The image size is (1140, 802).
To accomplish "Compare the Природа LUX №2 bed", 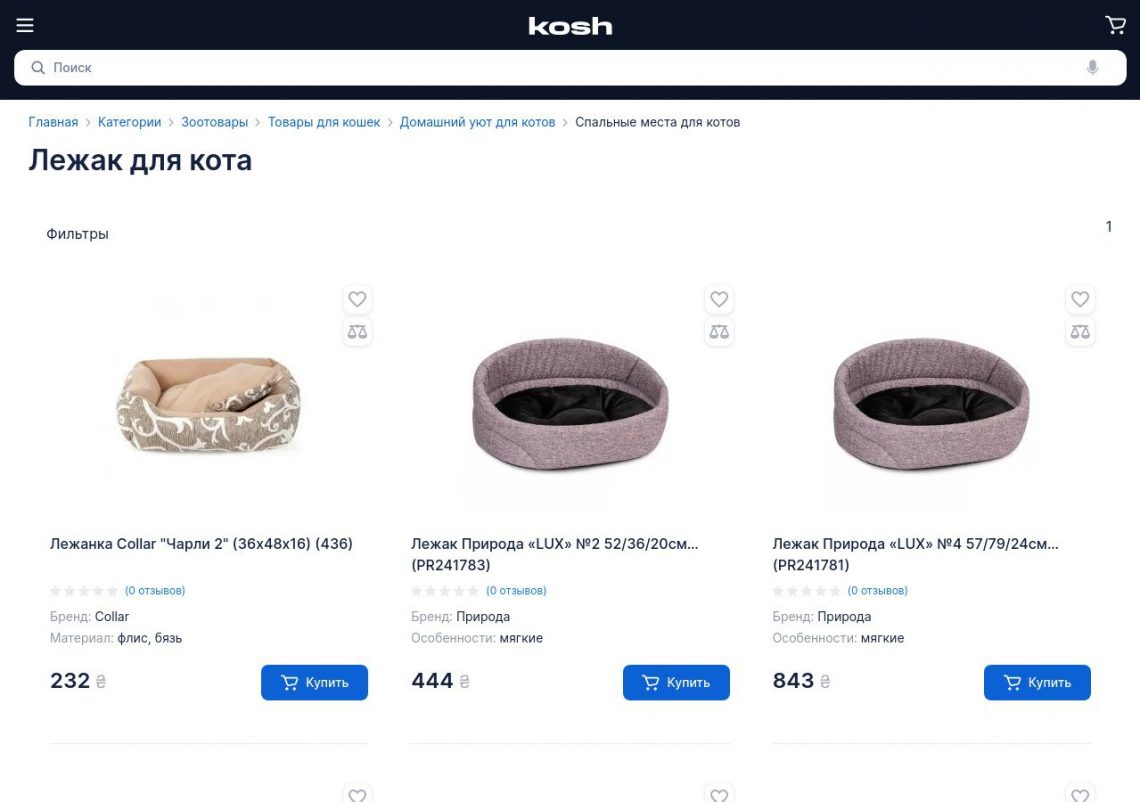I will 718,332.
